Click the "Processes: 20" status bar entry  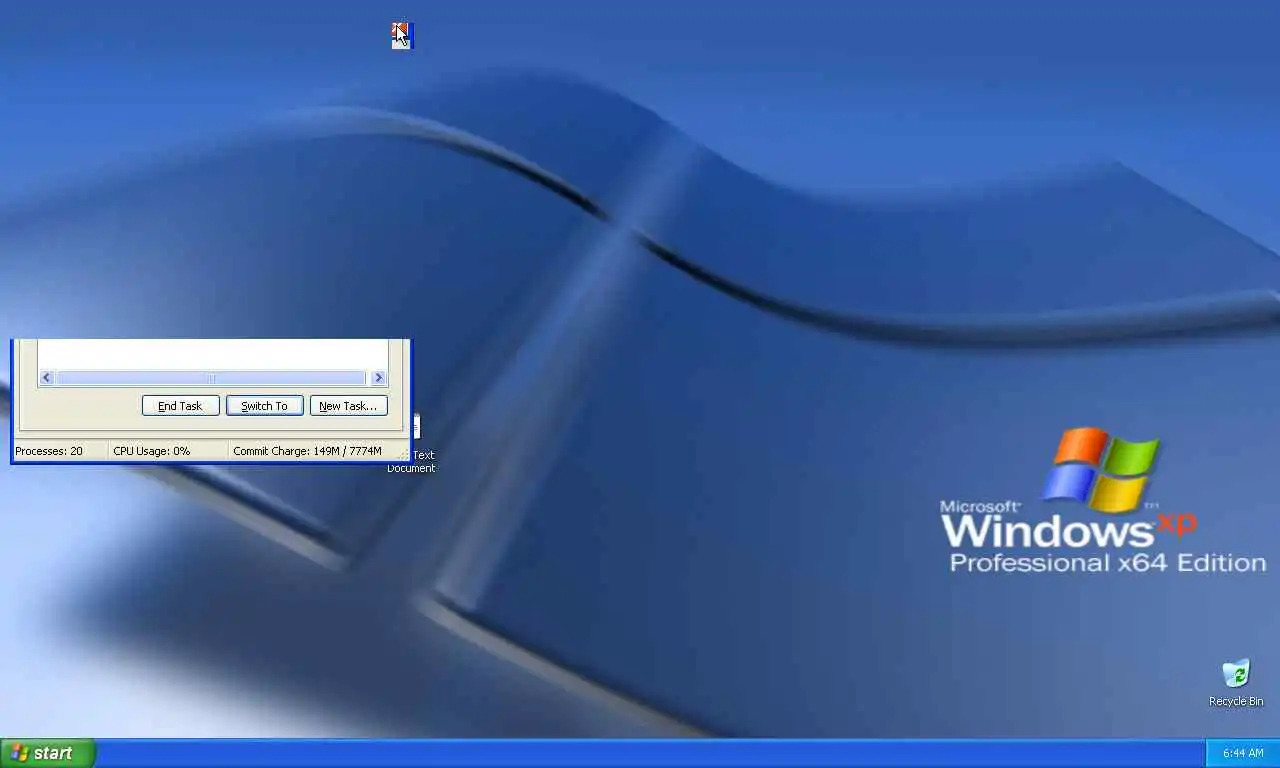pyautogui.click(x=49, y=451)
